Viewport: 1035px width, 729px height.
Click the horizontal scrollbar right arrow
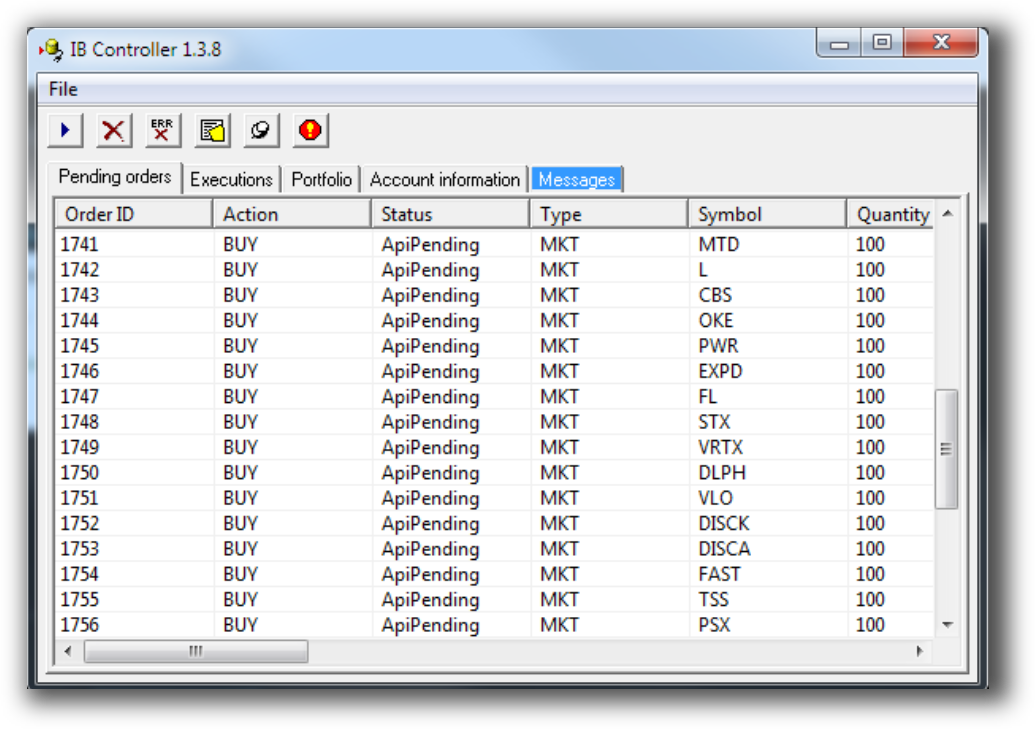(x=919, y=650)
